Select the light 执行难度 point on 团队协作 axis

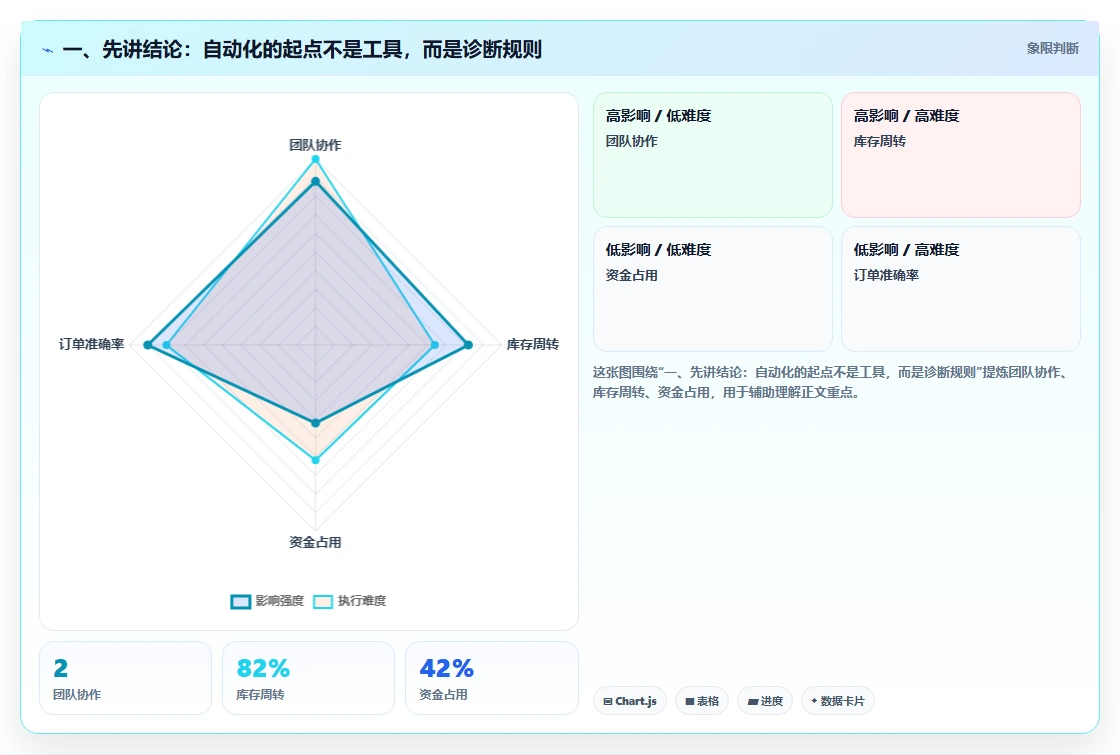pos(315,159)
